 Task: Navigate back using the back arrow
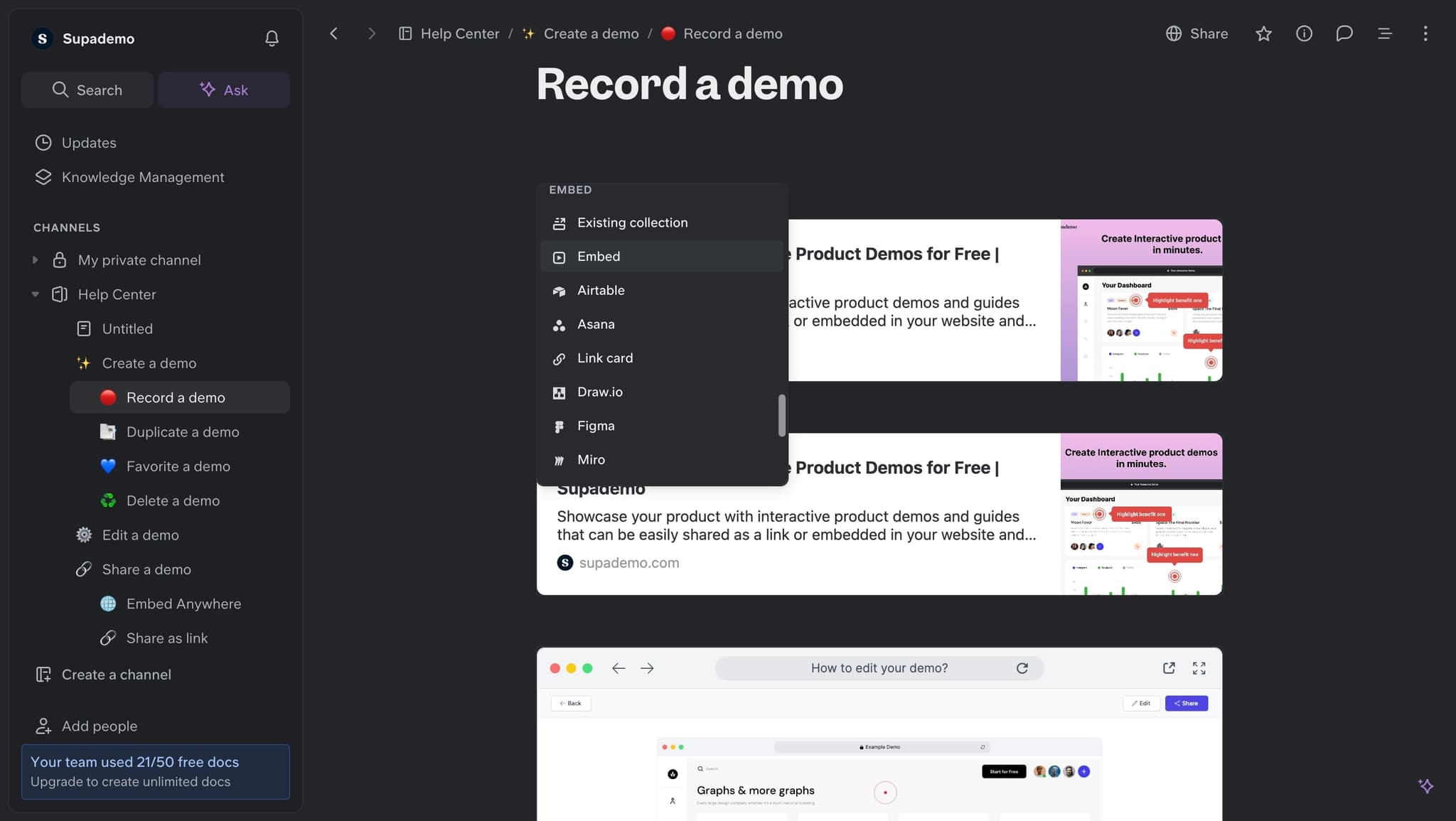point(333,33)
